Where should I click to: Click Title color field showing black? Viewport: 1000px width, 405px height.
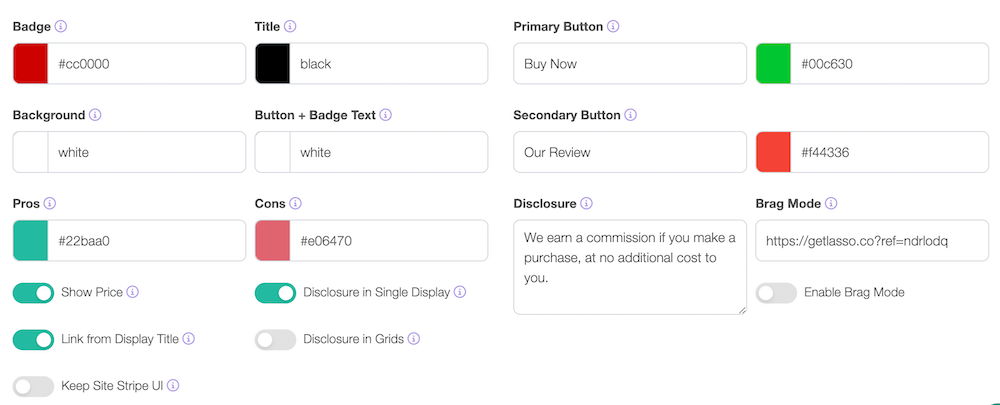tap(389, 64)
